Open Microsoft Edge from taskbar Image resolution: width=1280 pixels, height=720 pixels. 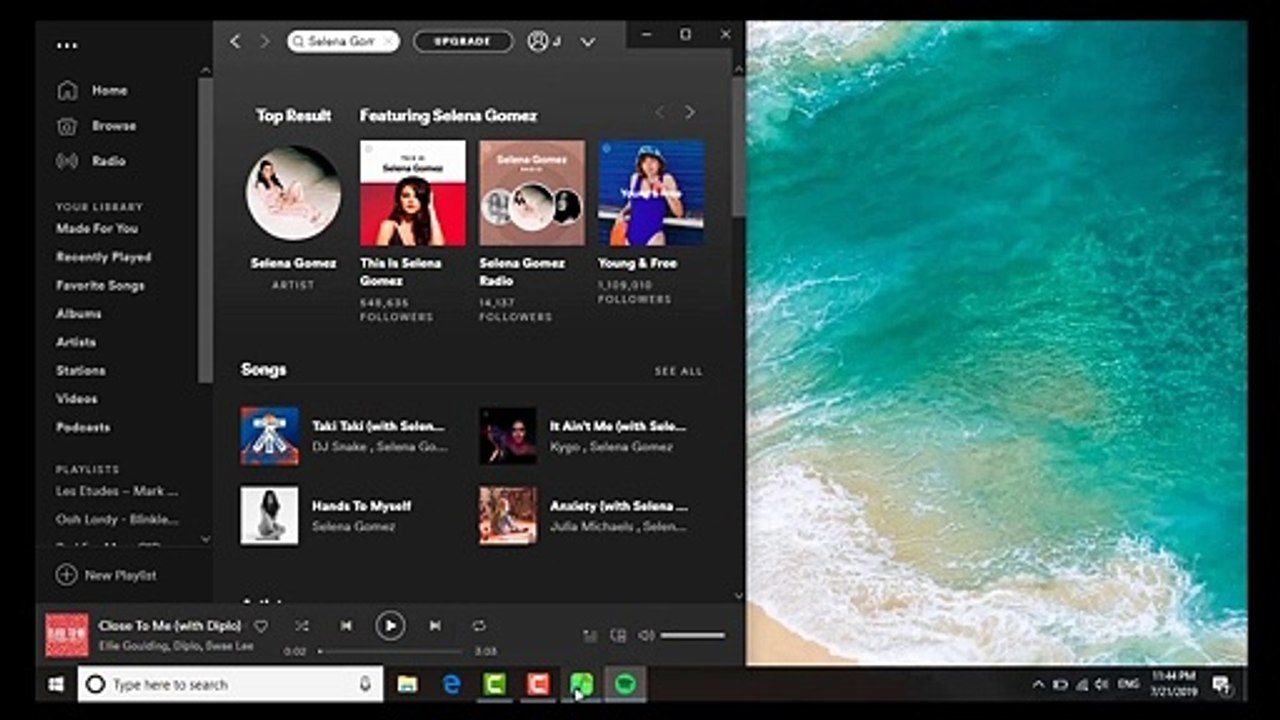click(x=451, y=685)
